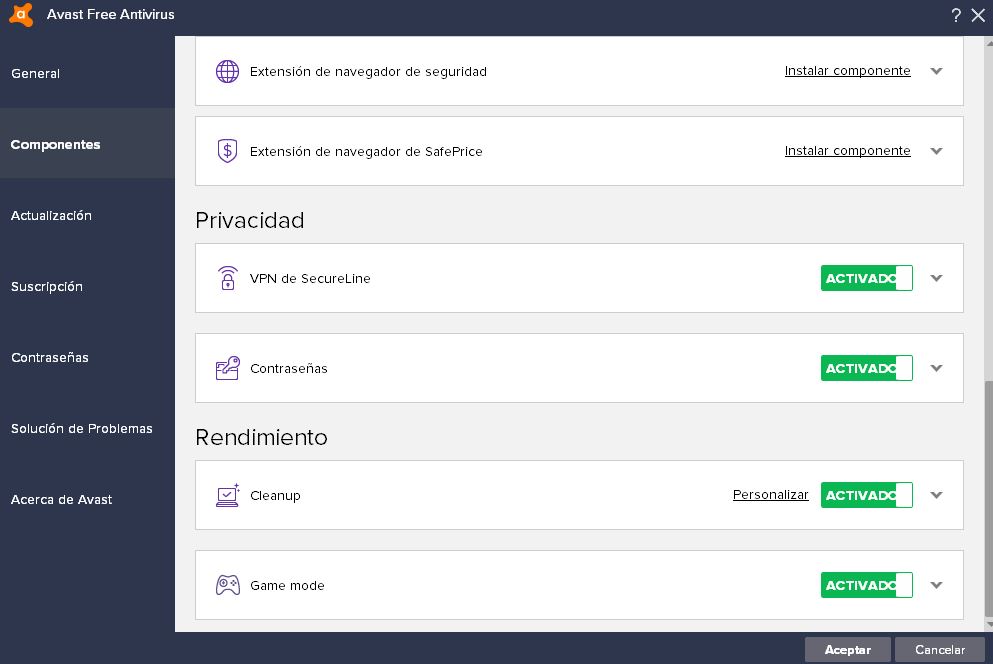Image resolution: width=993 pixels, height=664 pixels.
Task: Click the vertical scrollbar thumb
Action: (989, 499)
